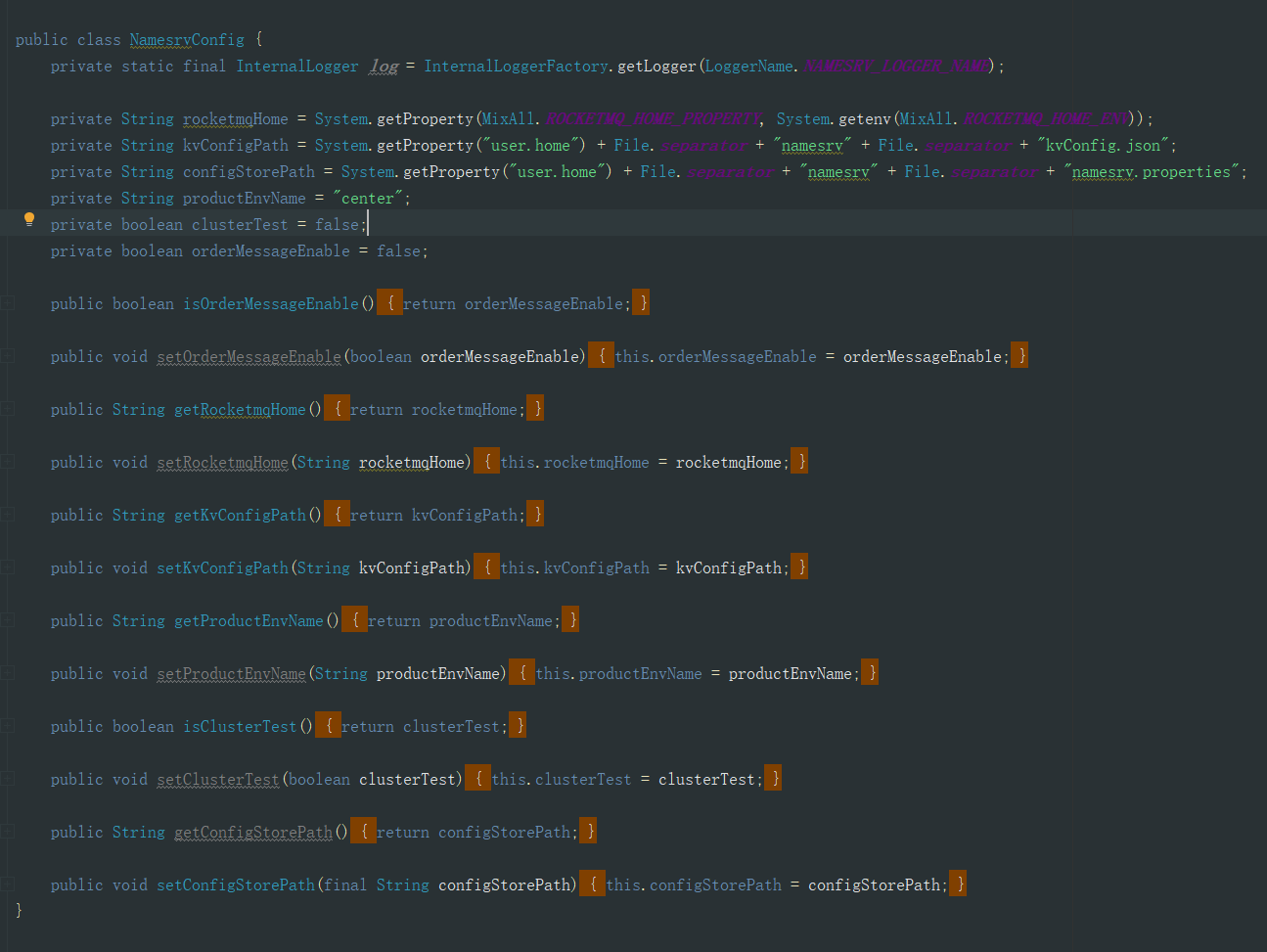Click the setRocketmqHome method name
The height and width of the screenshot is (952, 1267).
pyautogui.click(x=222, y=463)
